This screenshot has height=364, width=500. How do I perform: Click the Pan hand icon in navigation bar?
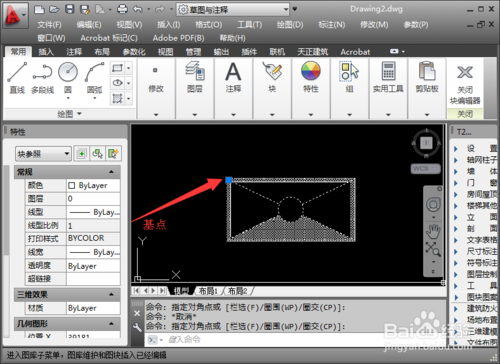pyautogui.click(x=433, y=231)
